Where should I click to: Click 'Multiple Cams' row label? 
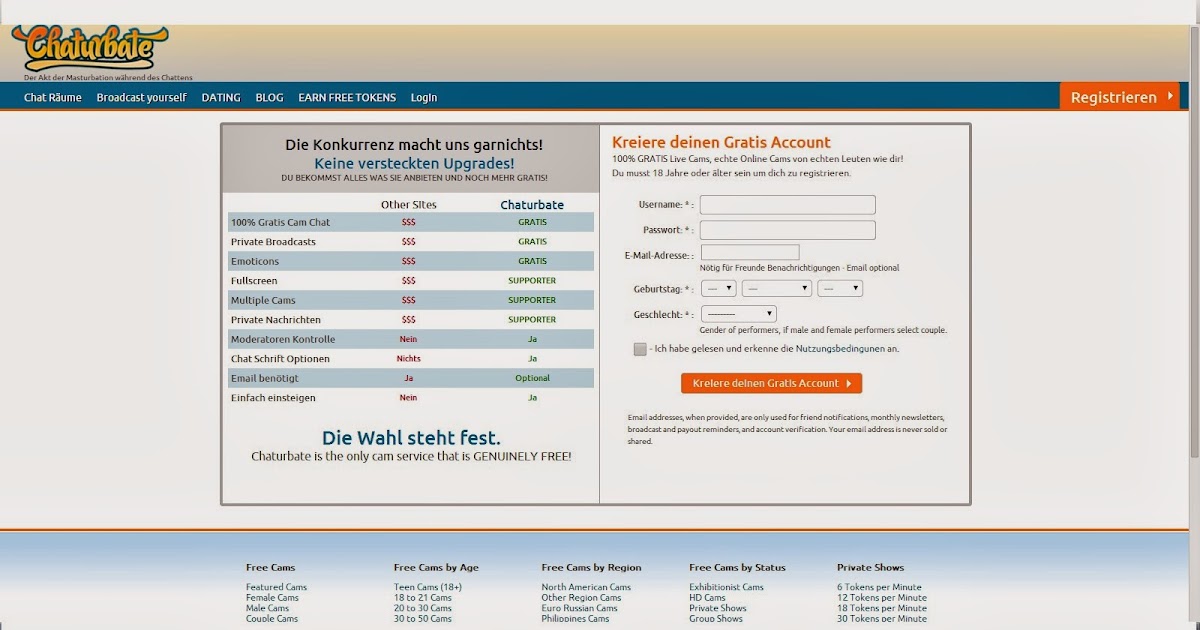click(263, 300)
